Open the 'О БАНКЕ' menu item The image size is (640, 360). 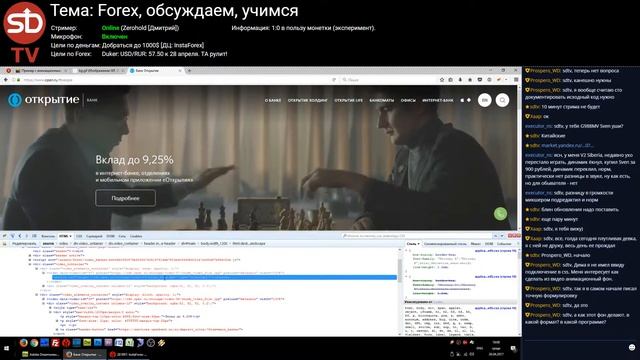tap(273, 100)
